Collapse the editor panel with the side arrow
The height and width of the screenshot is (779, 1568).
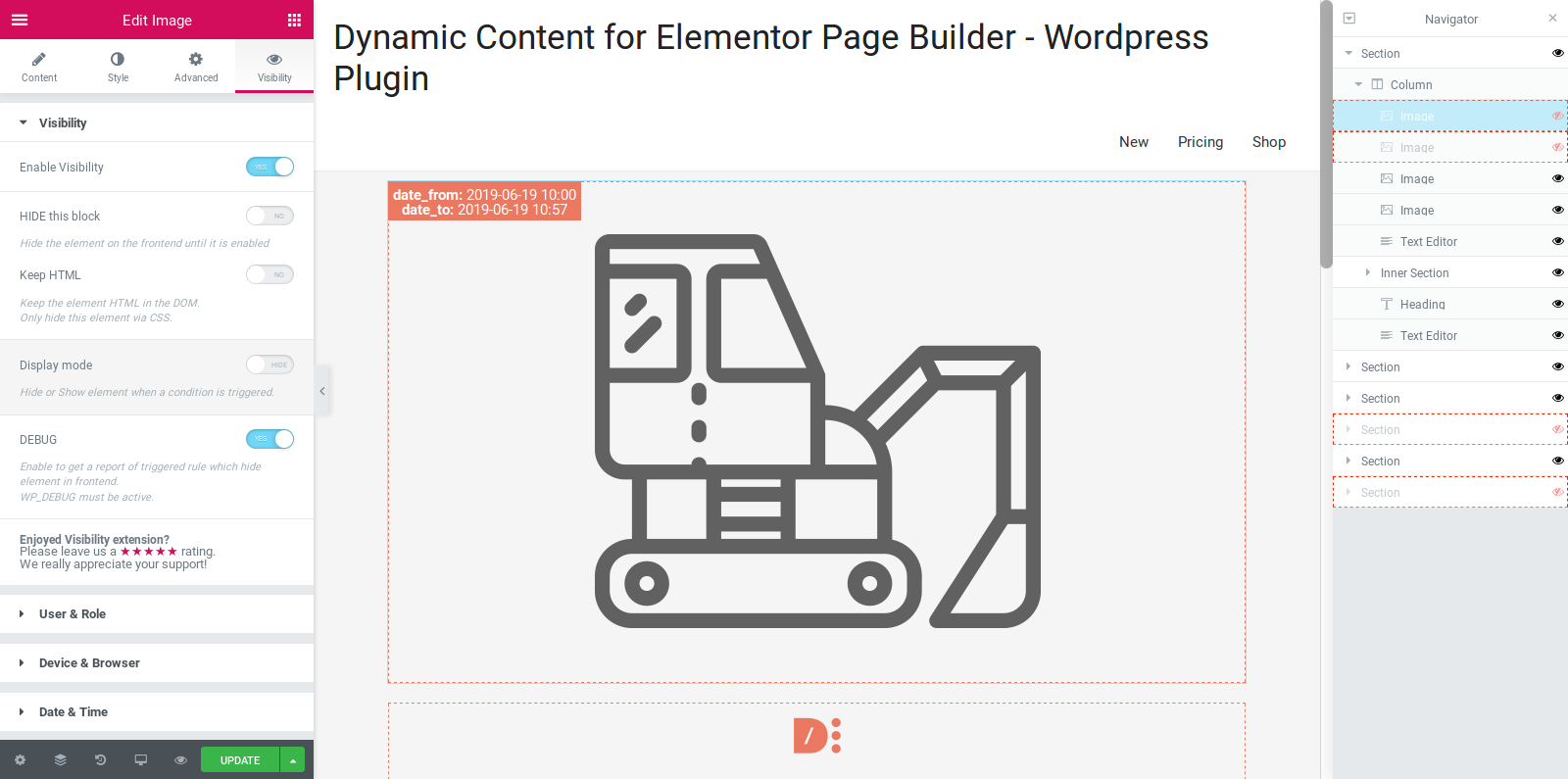322,391
